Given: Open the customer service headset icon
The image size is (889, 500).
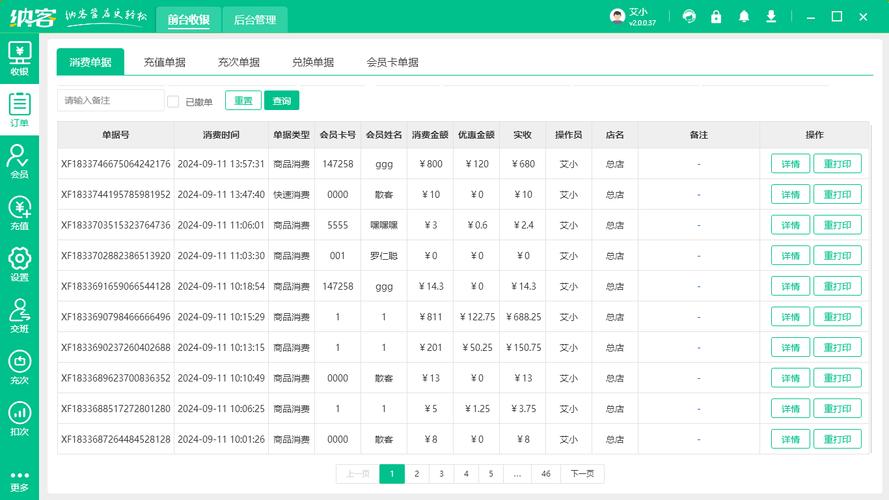Looking at the screenshot, I should click(689, 16).
